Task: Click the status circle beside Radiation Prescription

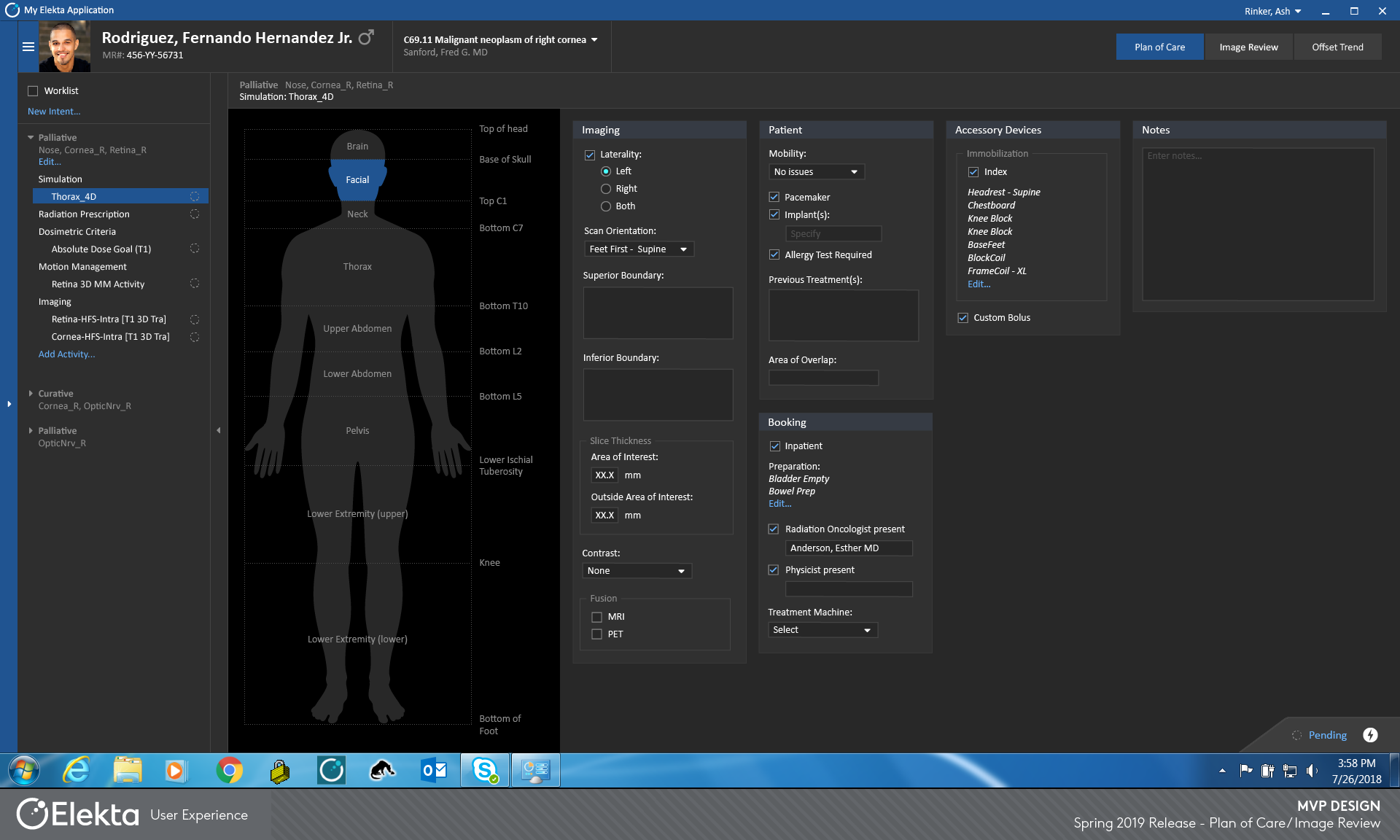Action: click(194, 214)
